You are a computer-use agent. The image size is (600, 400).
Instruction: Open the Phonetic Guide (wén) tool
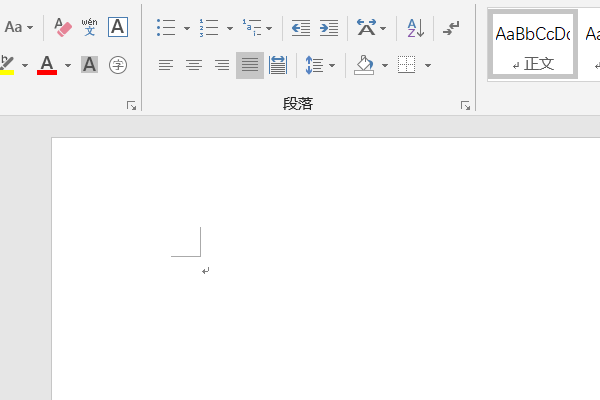point(90,27)
